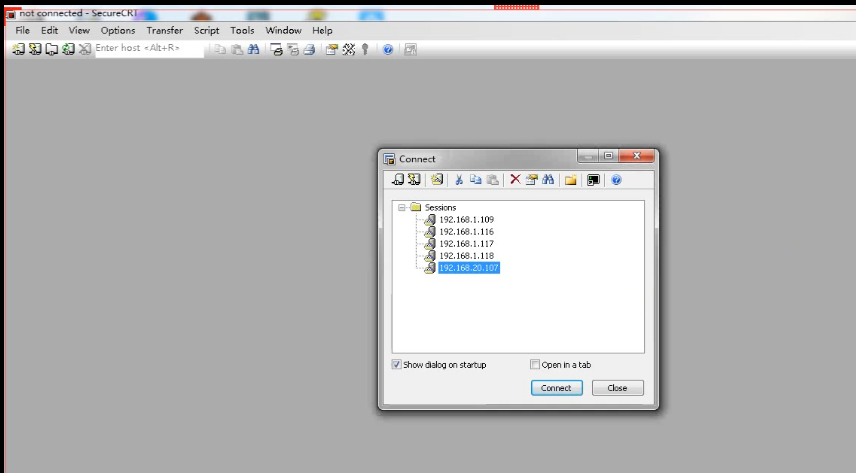Open Session Options icon in main toolbar
856x473 pixels.
331,50
